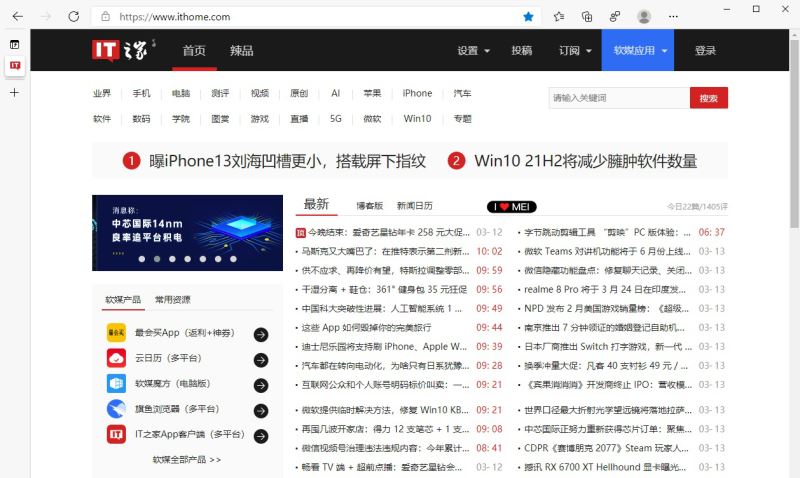
Task: Switch to the 常用资源 tab
Action: 172,299
